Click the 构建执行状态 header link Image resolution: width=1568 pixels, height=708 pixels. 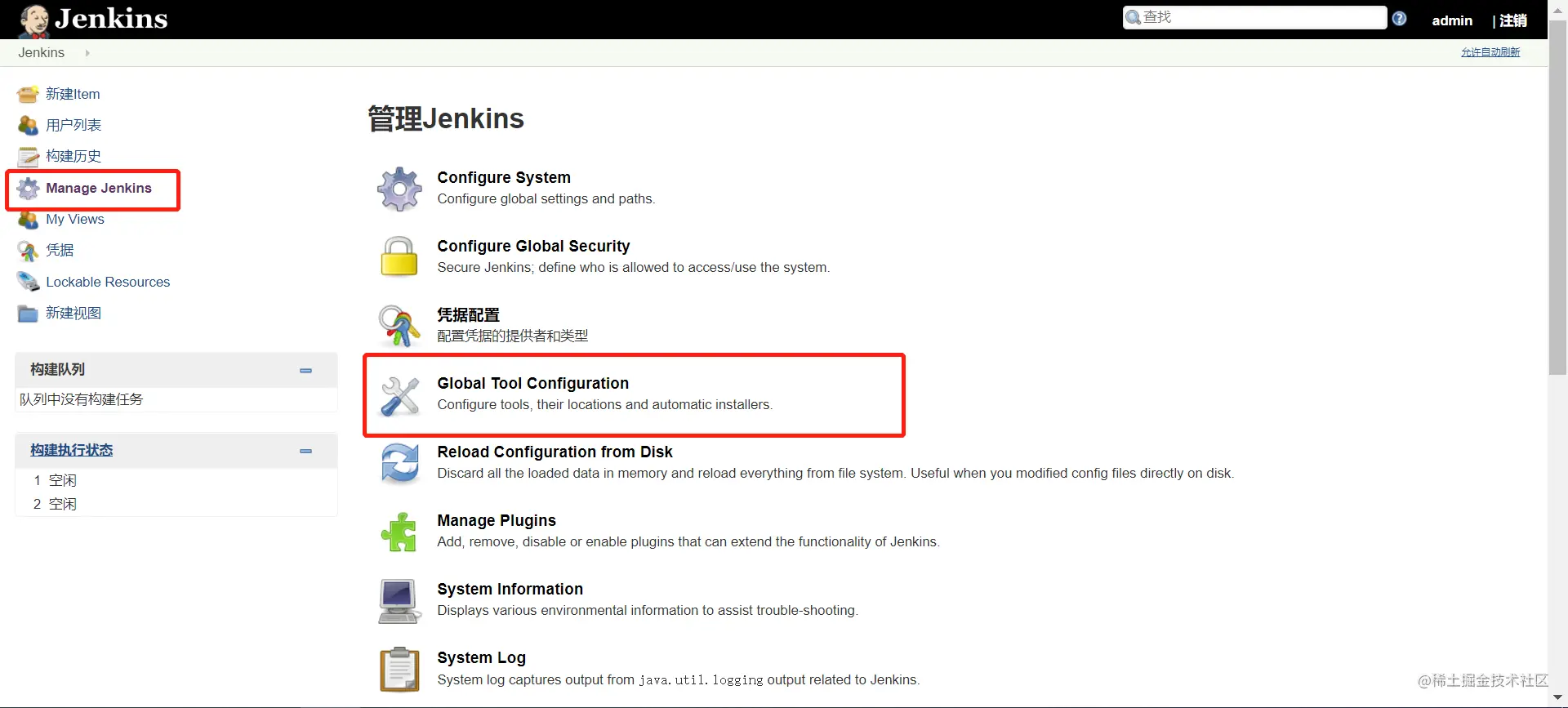point(72,450)
